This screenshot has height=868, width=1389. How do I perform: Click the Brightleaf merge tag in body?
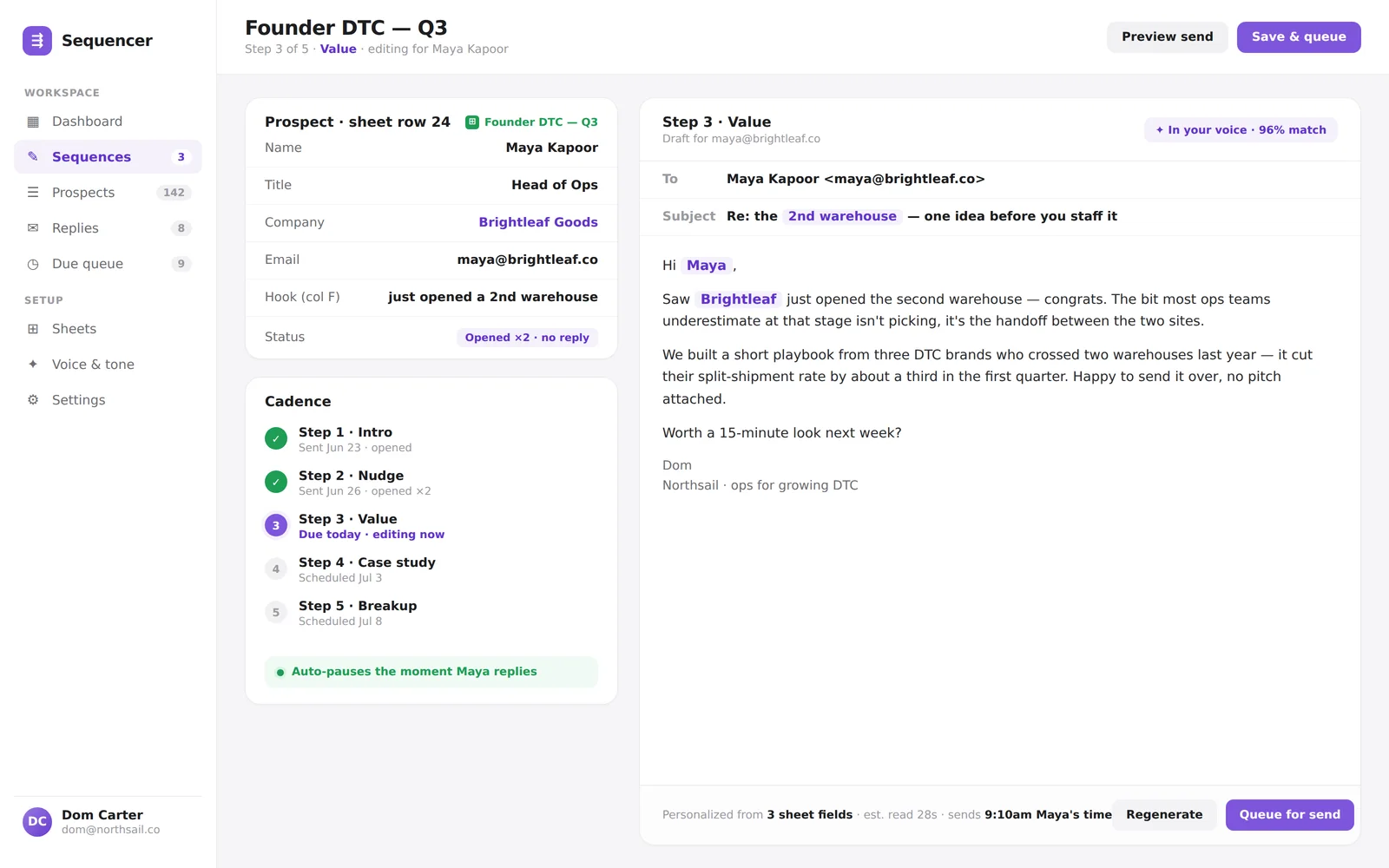(x=738, y=299)
